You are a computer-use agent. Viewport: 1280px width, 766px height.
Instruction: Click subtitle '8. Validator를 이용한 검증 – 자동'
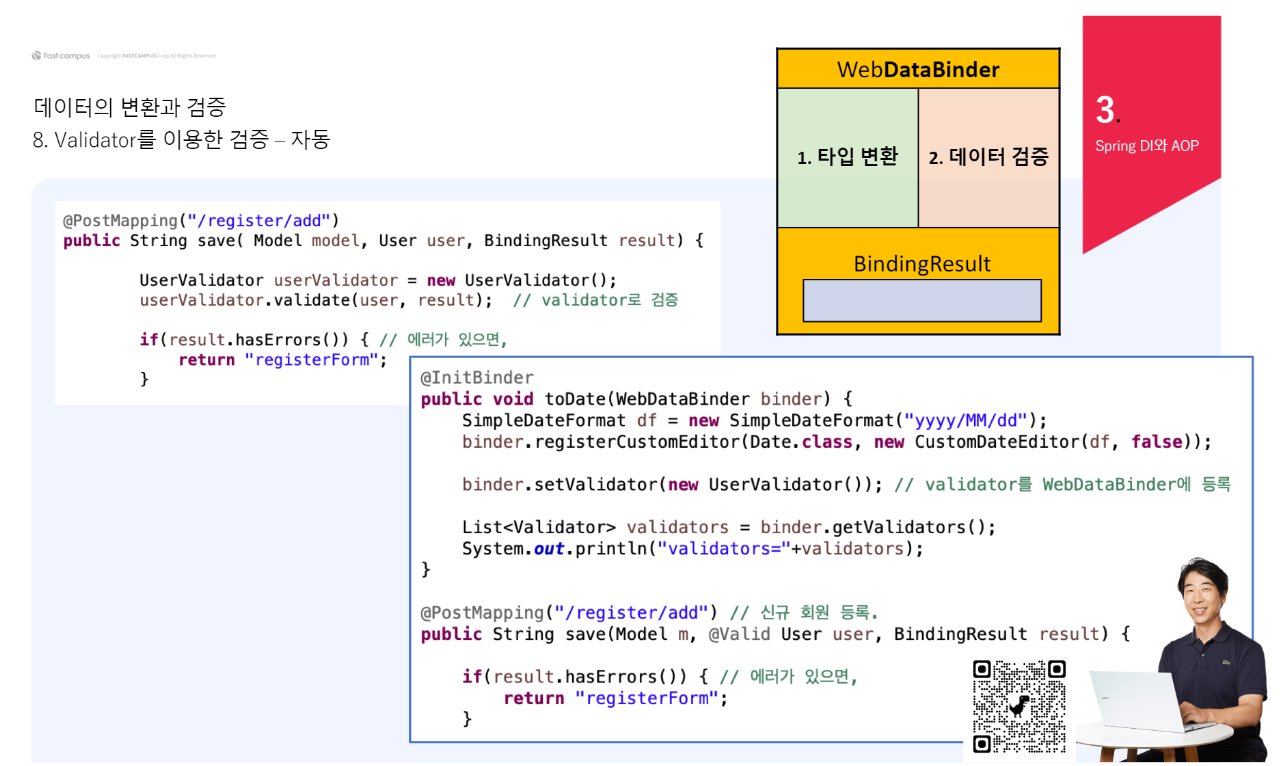(x=181, y=140)
